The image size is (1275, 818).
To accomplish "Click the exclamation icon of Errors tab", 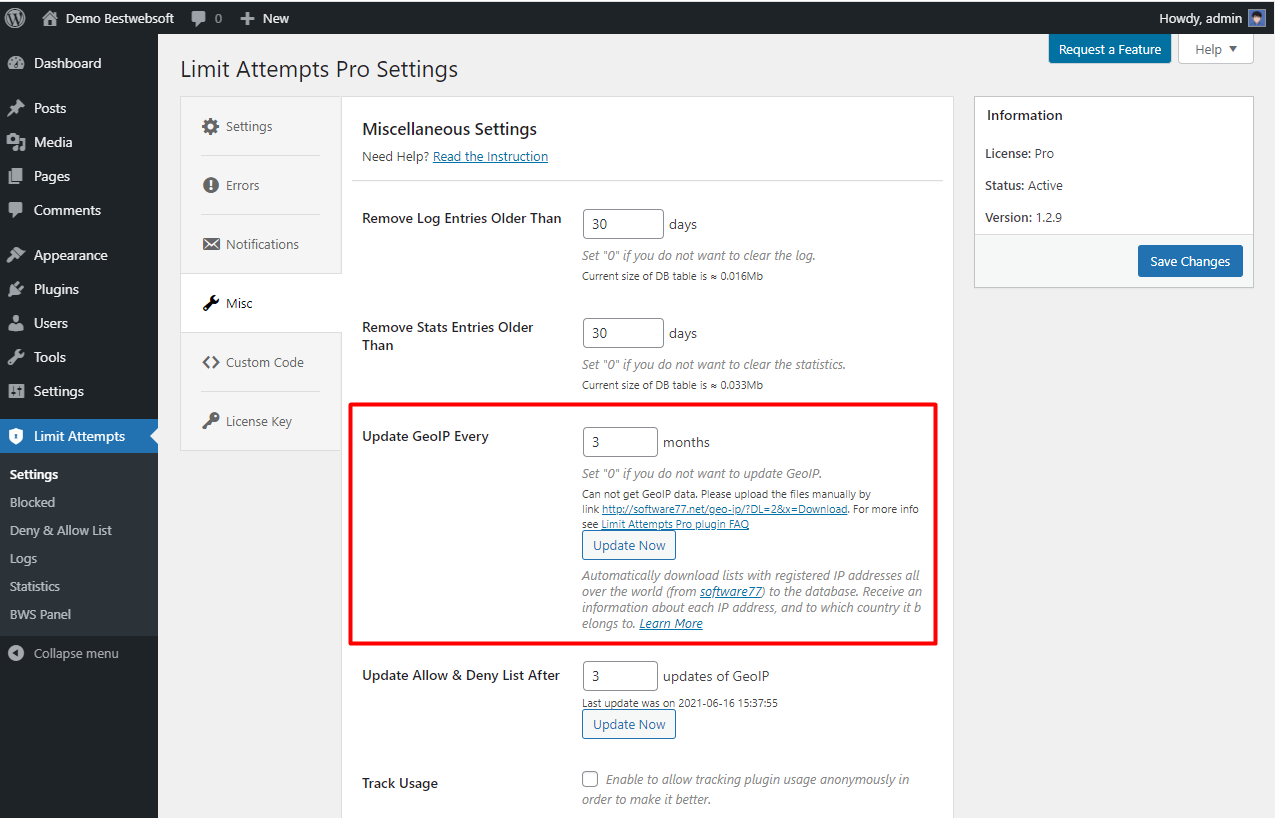I will click(x=210, y=185).
